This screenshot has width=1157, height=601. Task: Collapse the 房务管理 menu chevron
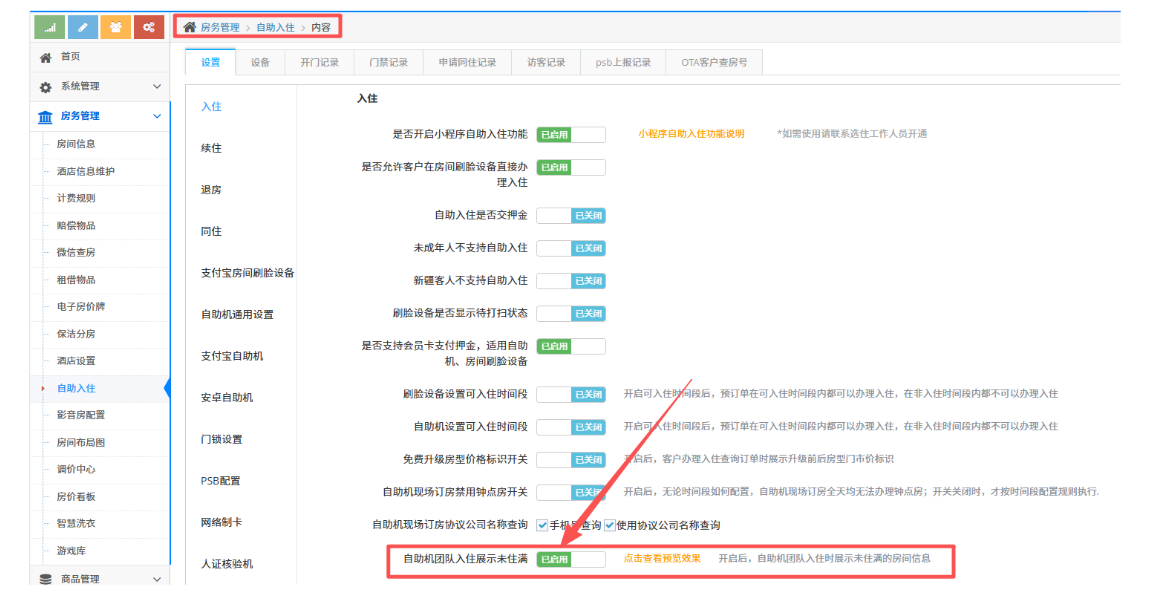tap(156, 116)
